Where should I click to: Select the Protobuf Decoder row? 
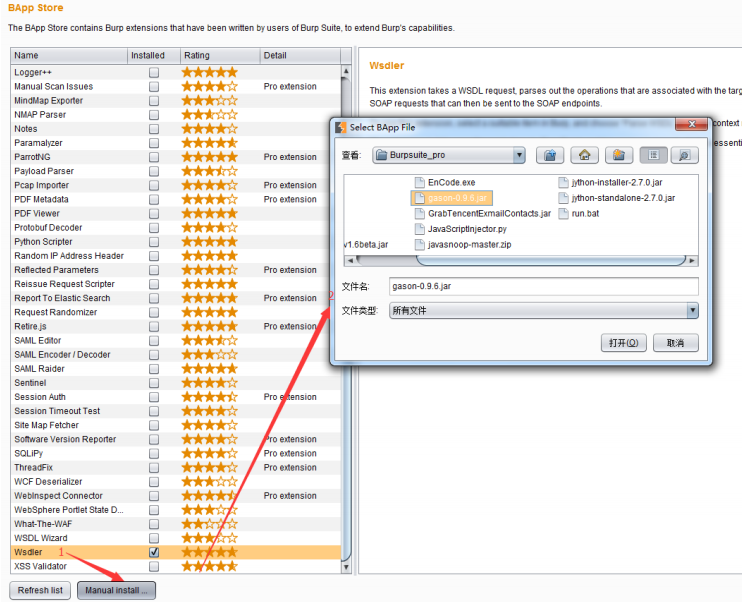point(176,228)
